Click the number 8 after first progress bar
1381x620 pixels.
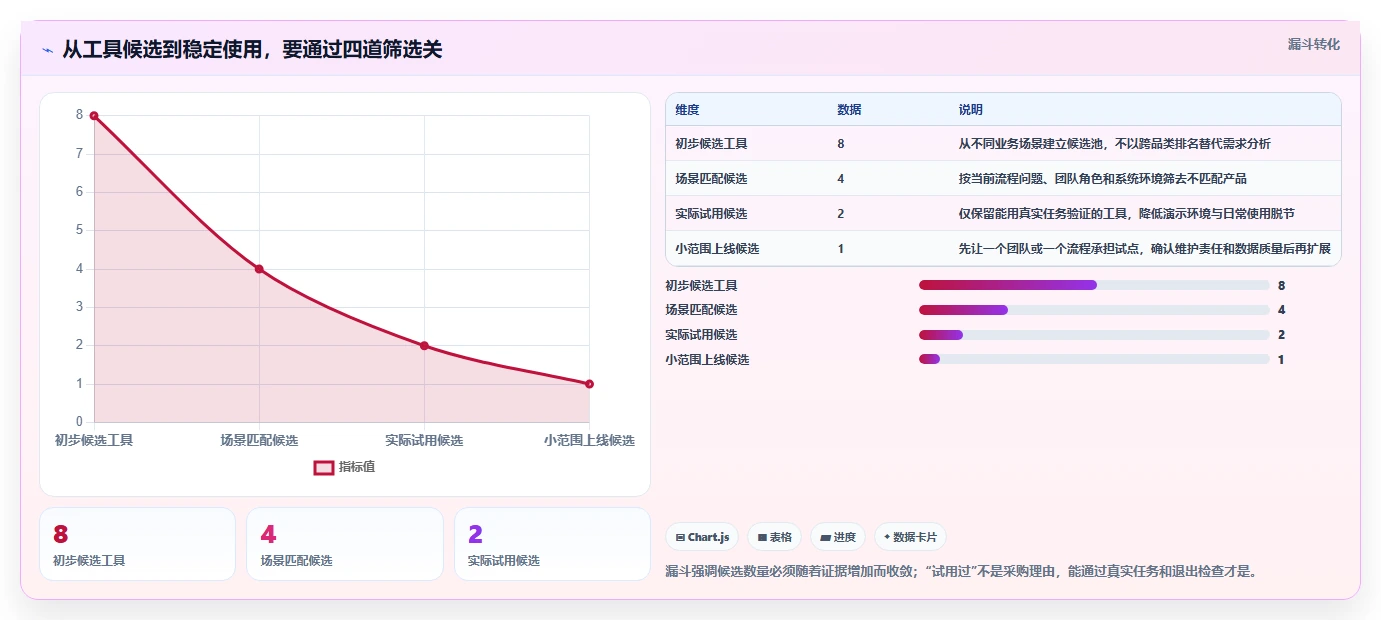click(x=1281, y=286)
